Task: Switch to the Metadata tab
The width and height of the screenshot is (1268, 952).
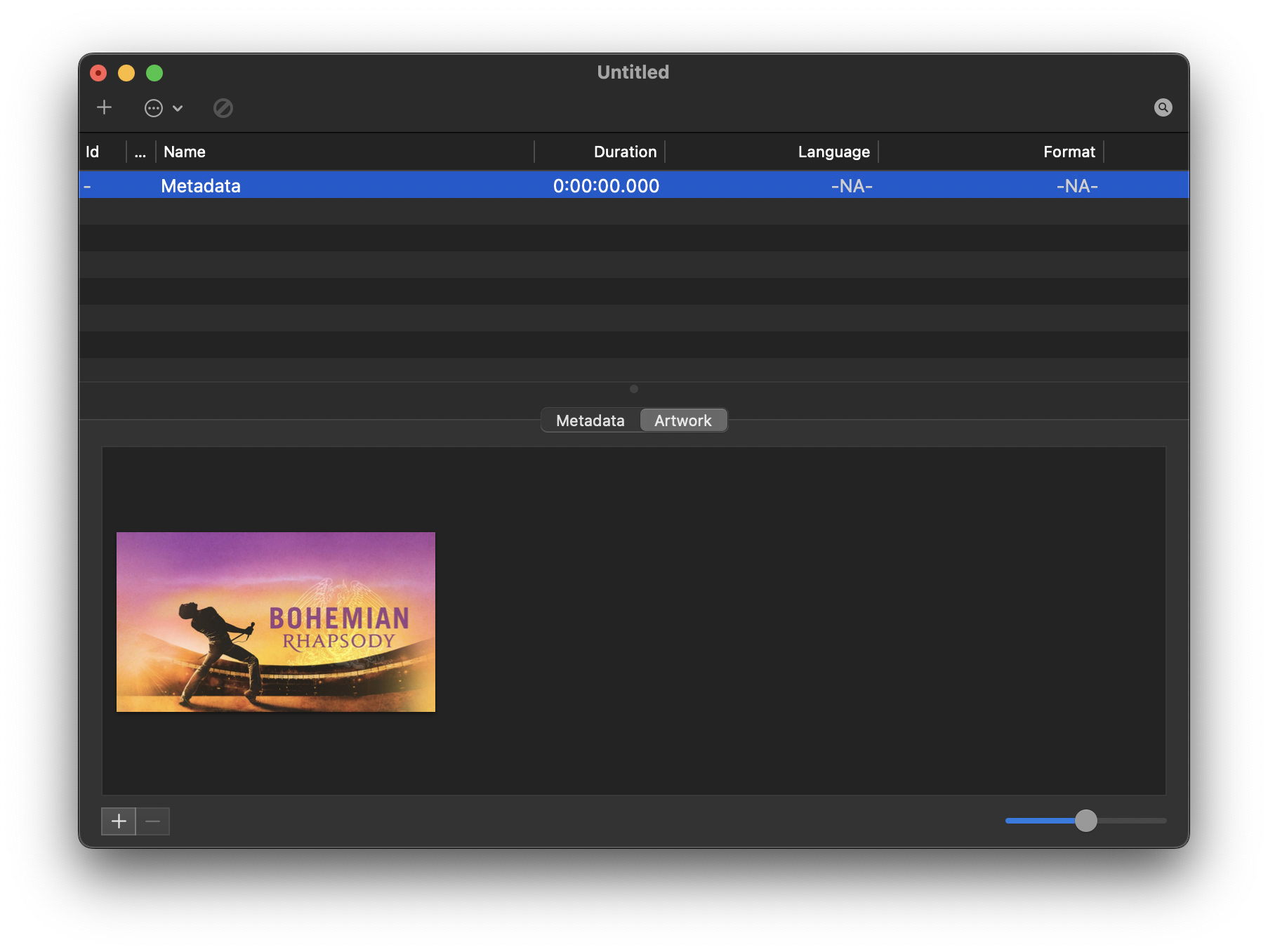Action: 590,421
